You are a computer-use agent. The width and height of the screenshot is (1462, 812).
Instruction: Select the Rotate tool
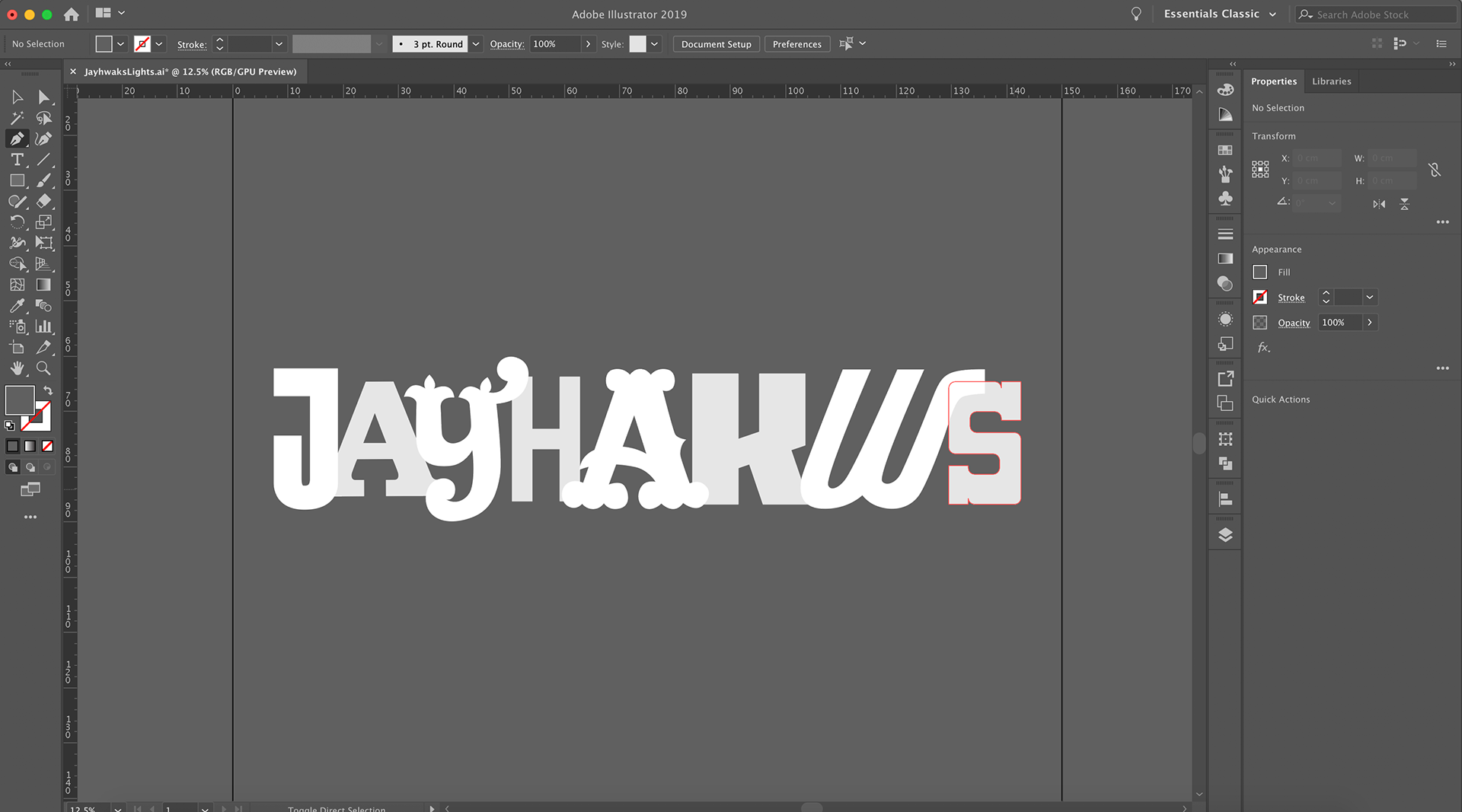coord(18,222)
